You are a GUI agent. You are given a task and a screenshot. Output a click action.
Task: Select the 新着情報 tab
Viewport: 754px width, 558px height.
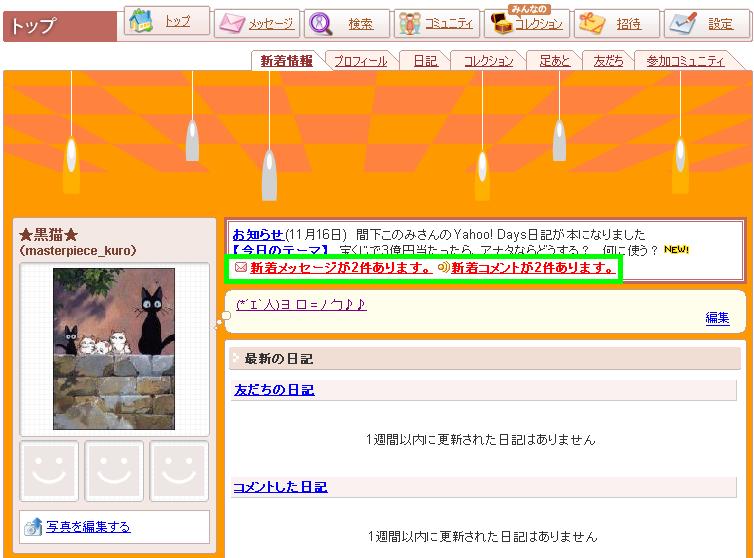pos(287,61)
